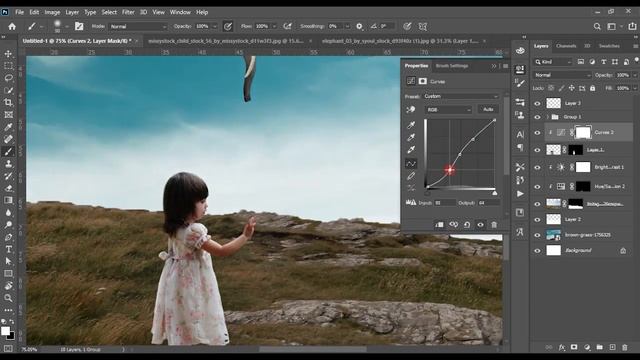Delete the adjustment layer via Properties trash icon
The image size is (640, 360).
[494, 224]
